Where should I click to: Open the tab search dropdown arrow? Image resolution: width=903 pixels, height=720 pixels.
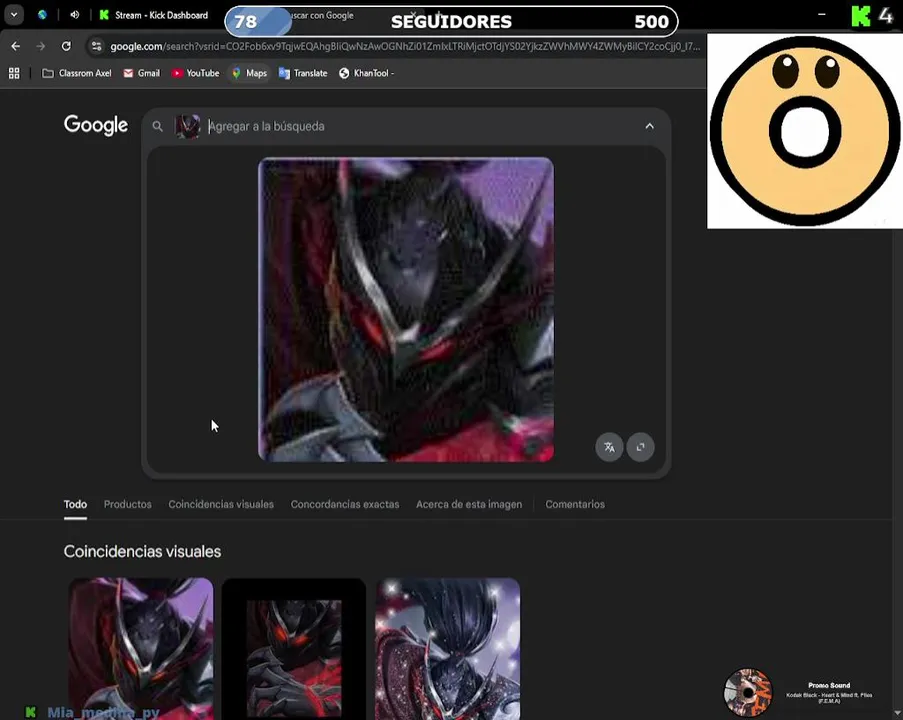[14, 15]
